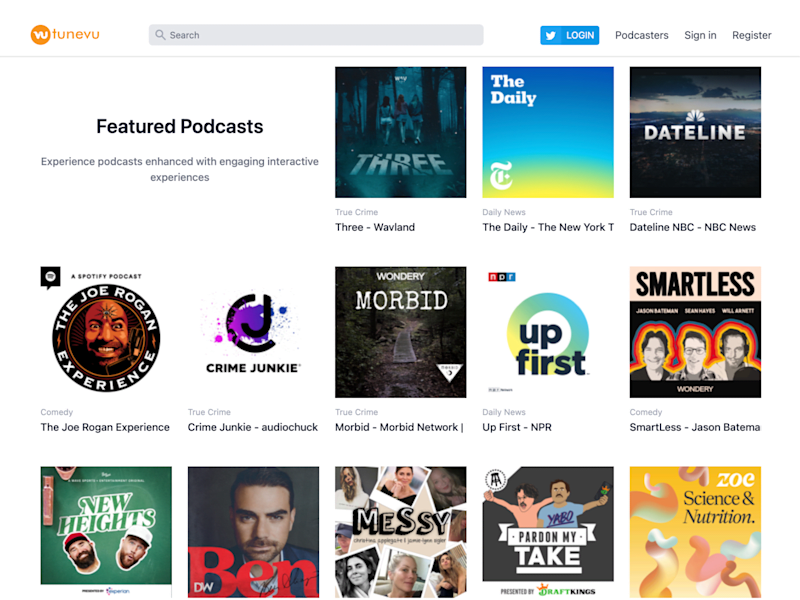Click 'SmartLess - Jason Batema' title
The image size is (800, 600).
(x=695, y=427)
